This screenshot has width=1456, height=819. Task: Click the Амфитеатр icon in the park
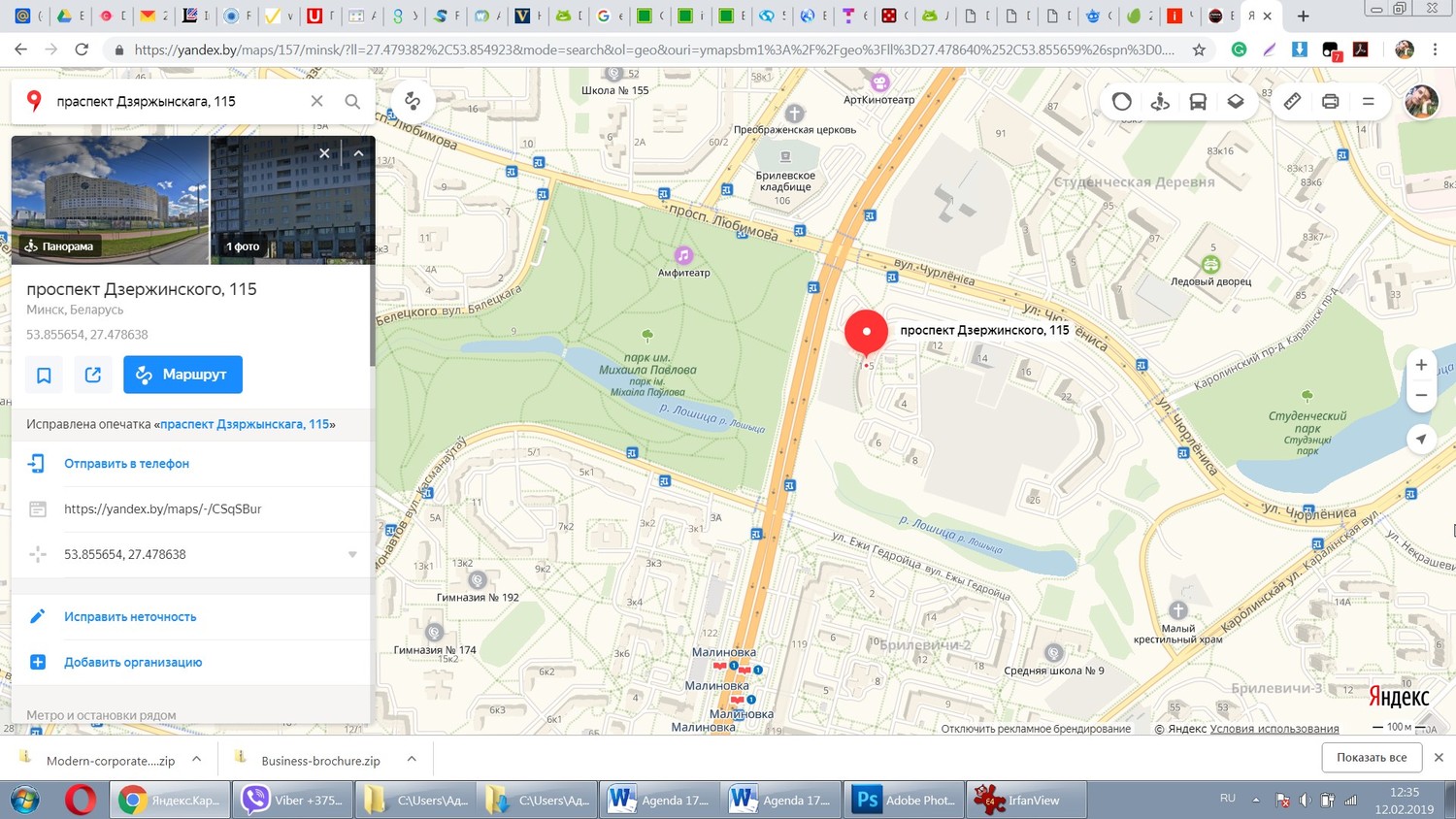[683, 255]
